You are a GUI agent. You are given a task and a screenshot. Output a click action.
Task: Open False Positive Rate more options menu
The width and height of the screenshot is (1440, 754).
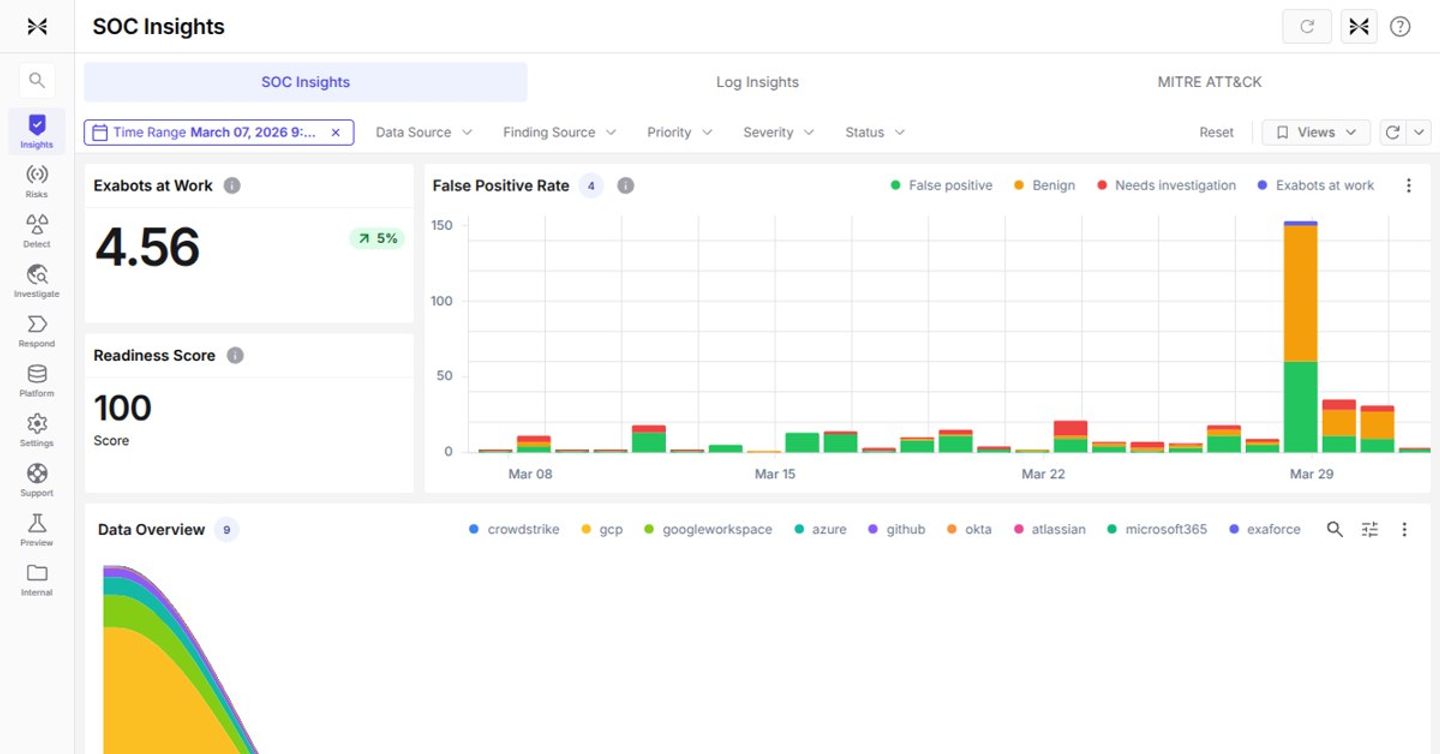[1409, 186]
